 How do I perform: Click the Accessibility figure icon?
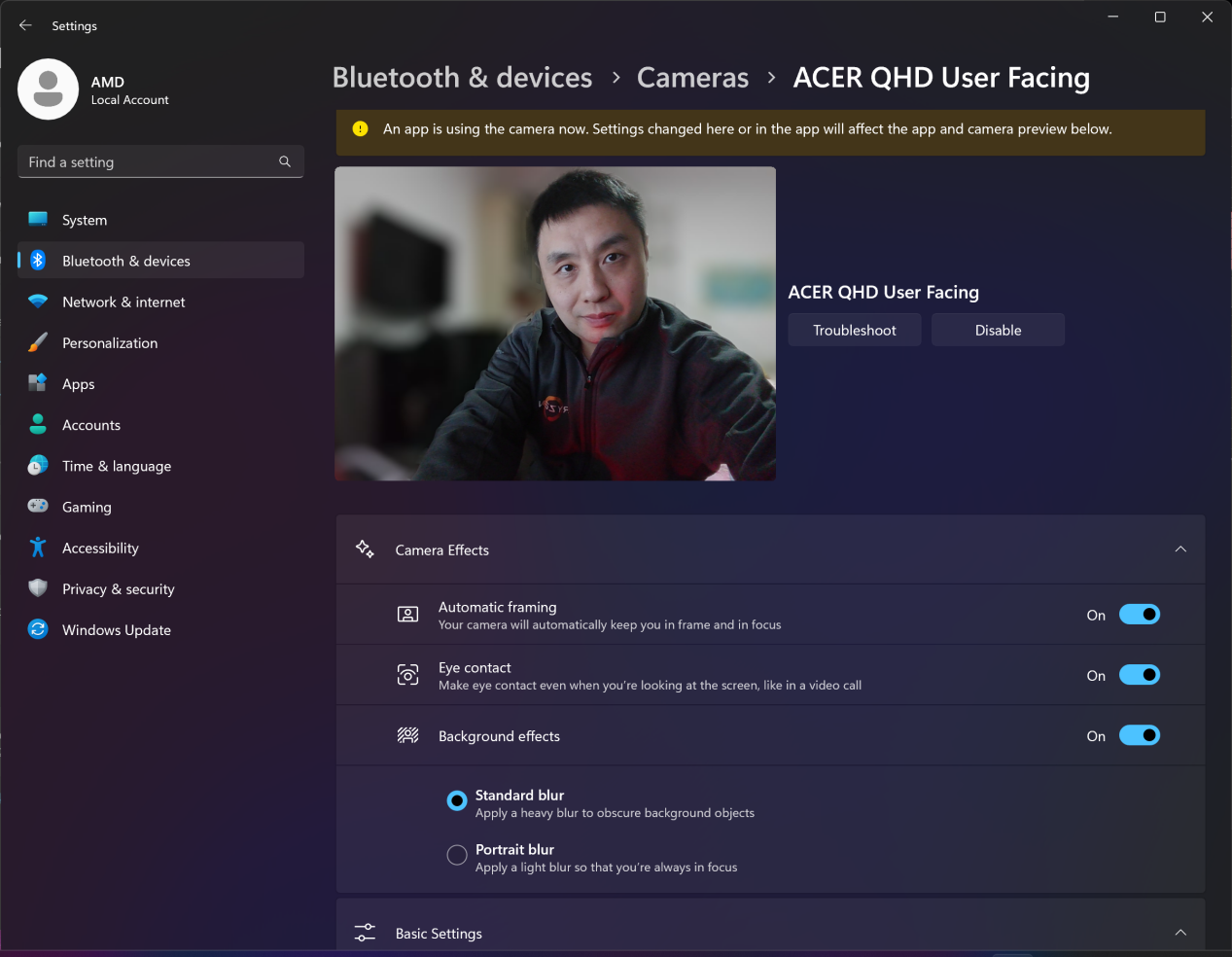(x=38, y=548)
